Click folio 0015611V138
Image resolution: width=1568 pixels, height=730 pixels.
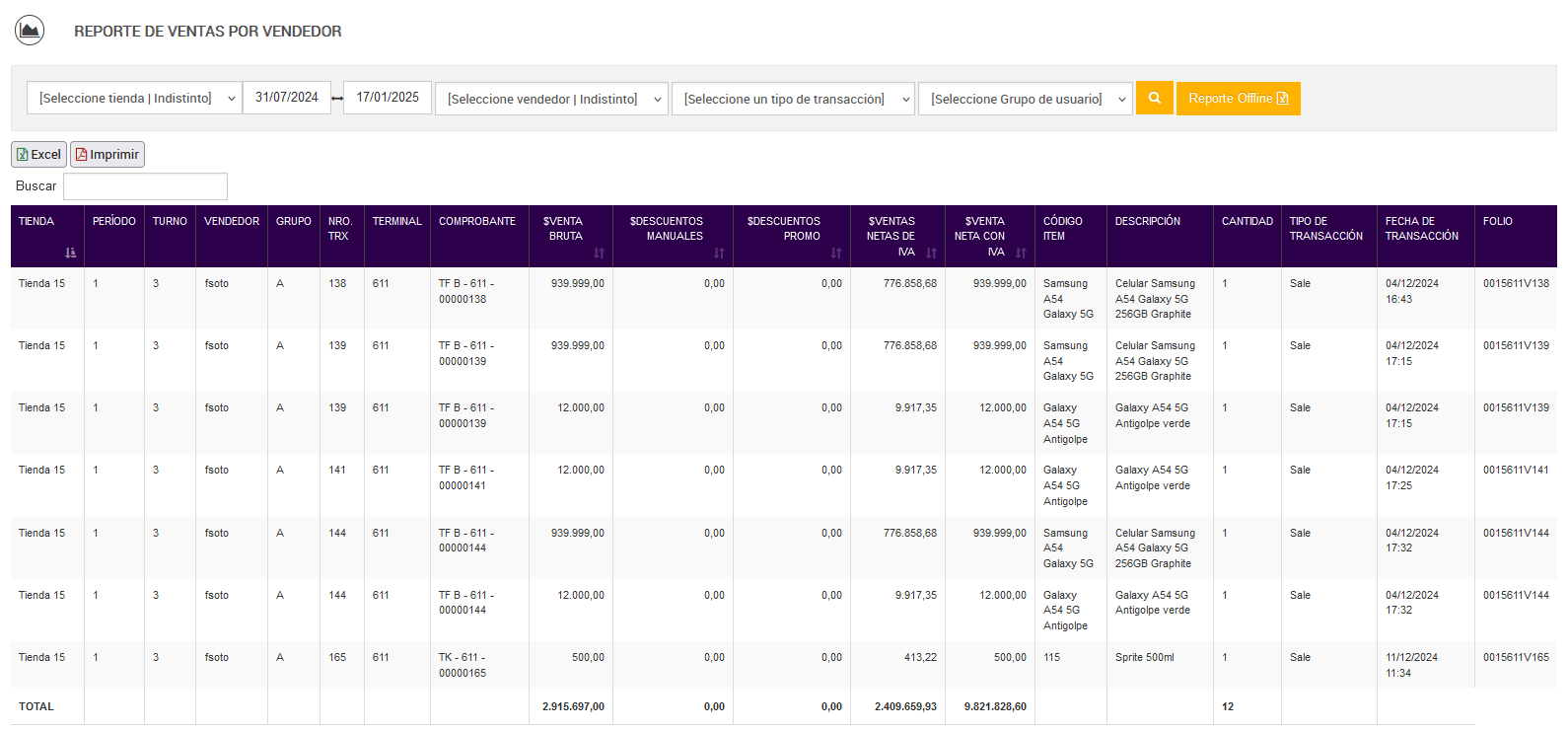click(x=1516, y=284)
